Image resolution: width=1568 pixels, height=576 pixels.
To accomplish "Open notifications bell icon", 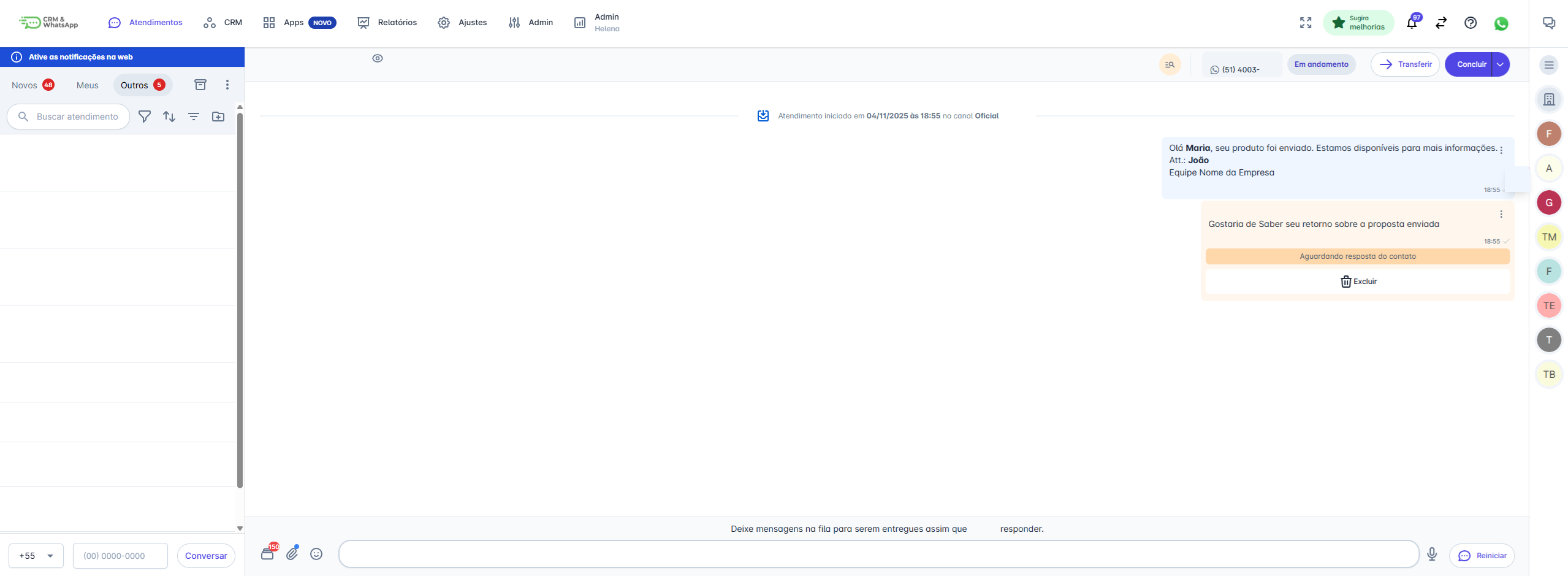I will click(x=1412, y=23).
